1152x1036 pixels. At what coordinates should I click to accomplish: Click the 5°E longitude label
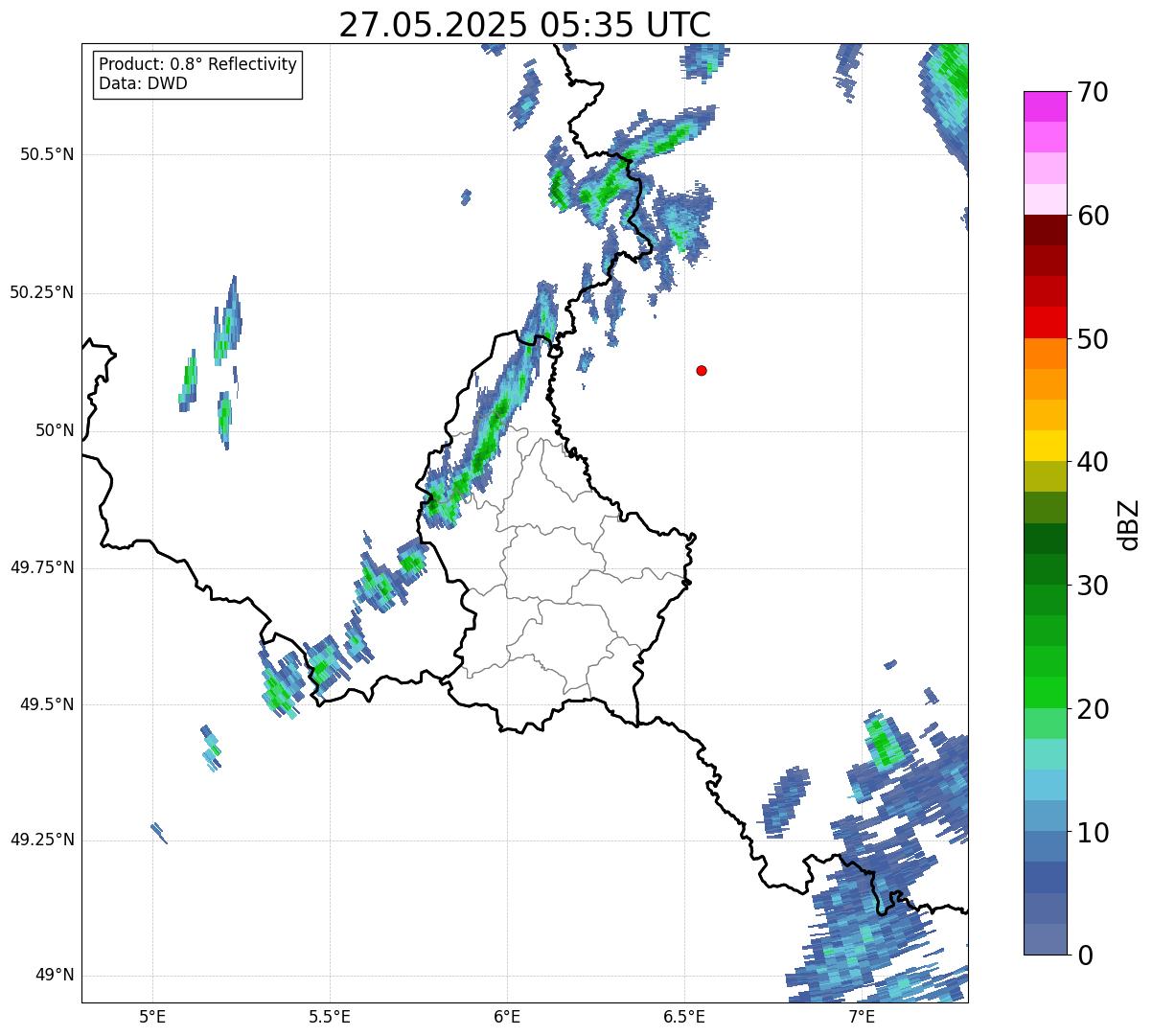[x=152, y=1016]
